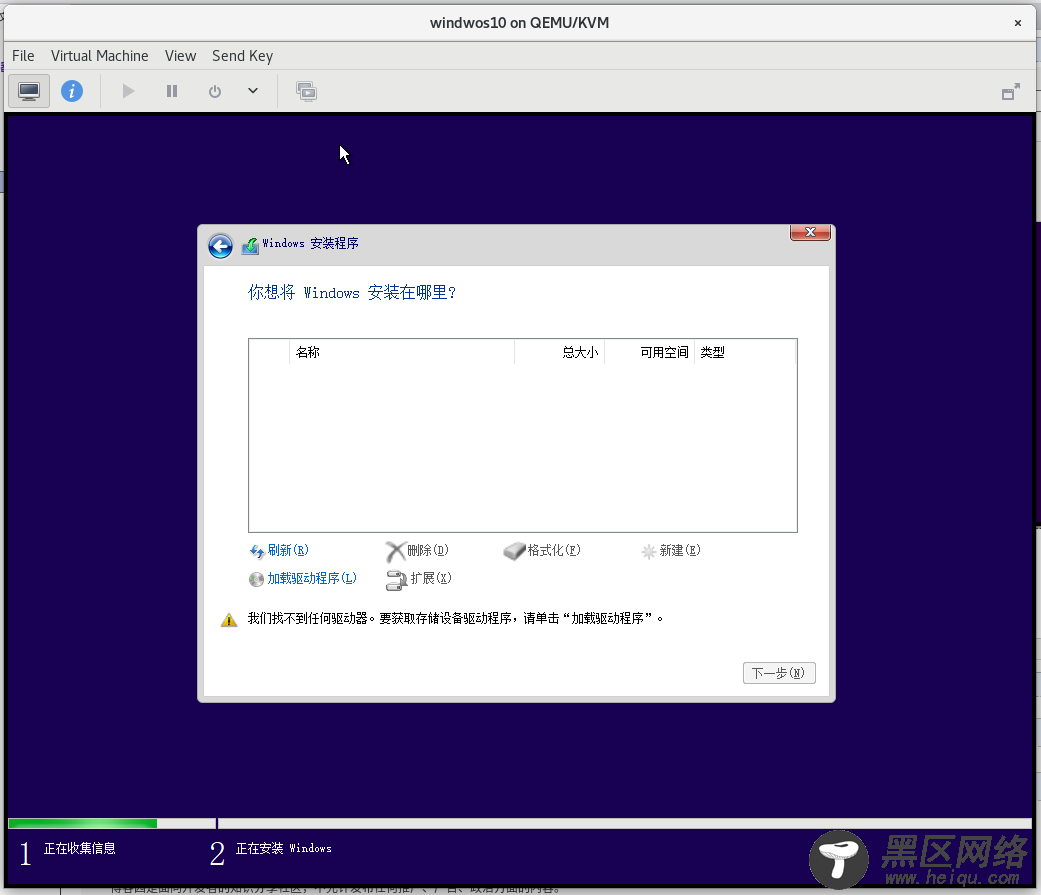Image resolution: width=1041 pixels, height=895 pixels.
Task: Open the View menu
Action: [x=181, y=56]
